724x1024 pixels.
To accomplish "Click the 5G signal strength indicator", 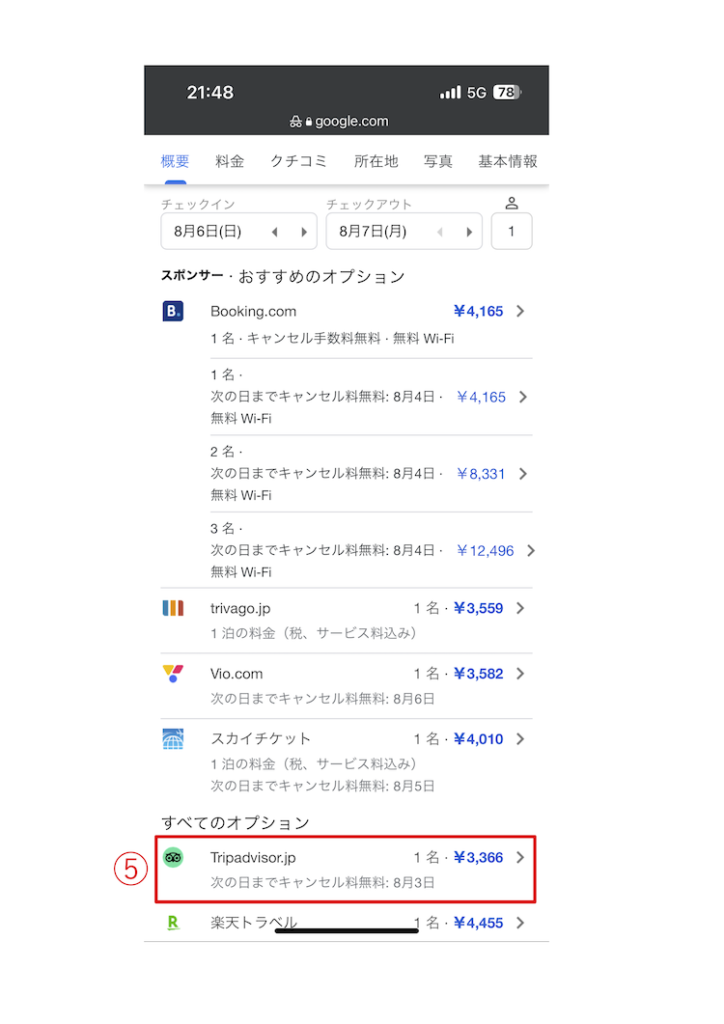I will coord(463,93).
